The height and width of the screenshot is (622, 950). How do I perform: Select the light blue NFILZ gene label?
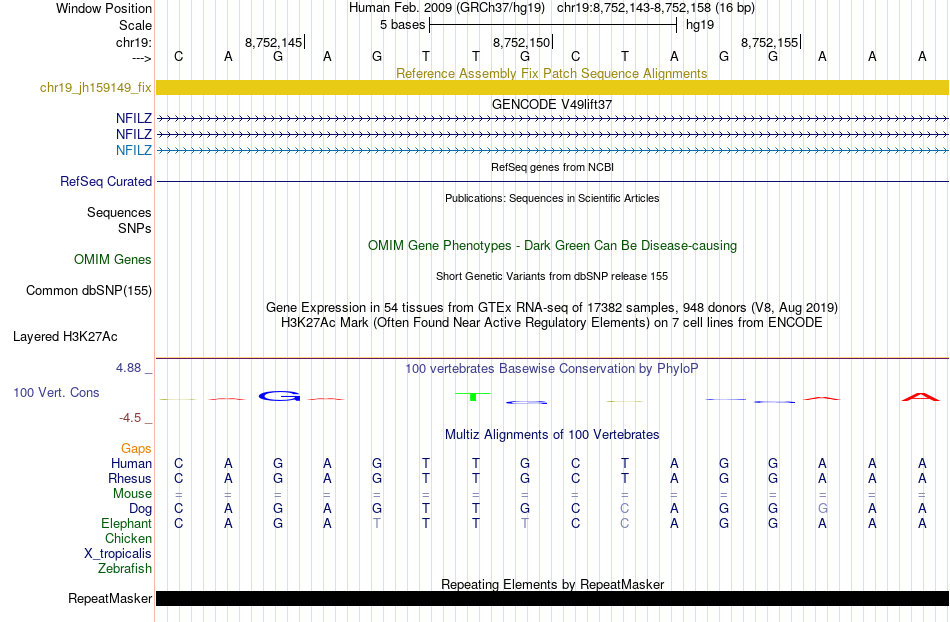[x=134, y=150]
